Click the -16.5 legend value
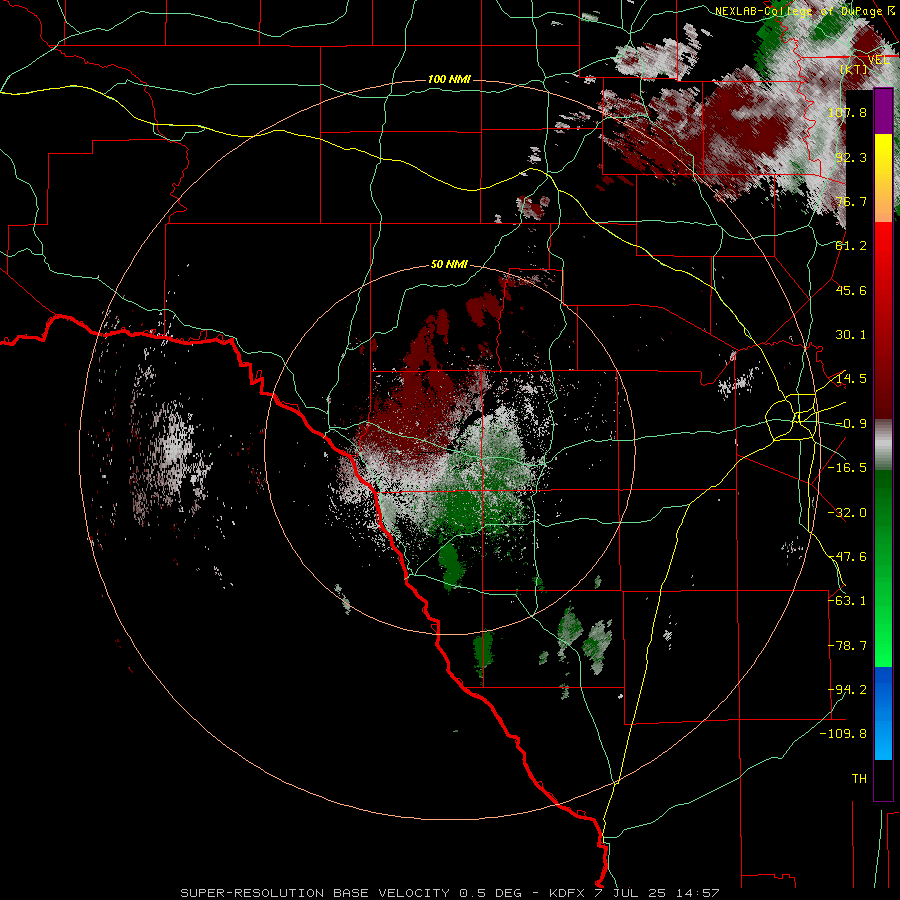The image size is (900, 900). pyautogui.click(x=847, y=468)
